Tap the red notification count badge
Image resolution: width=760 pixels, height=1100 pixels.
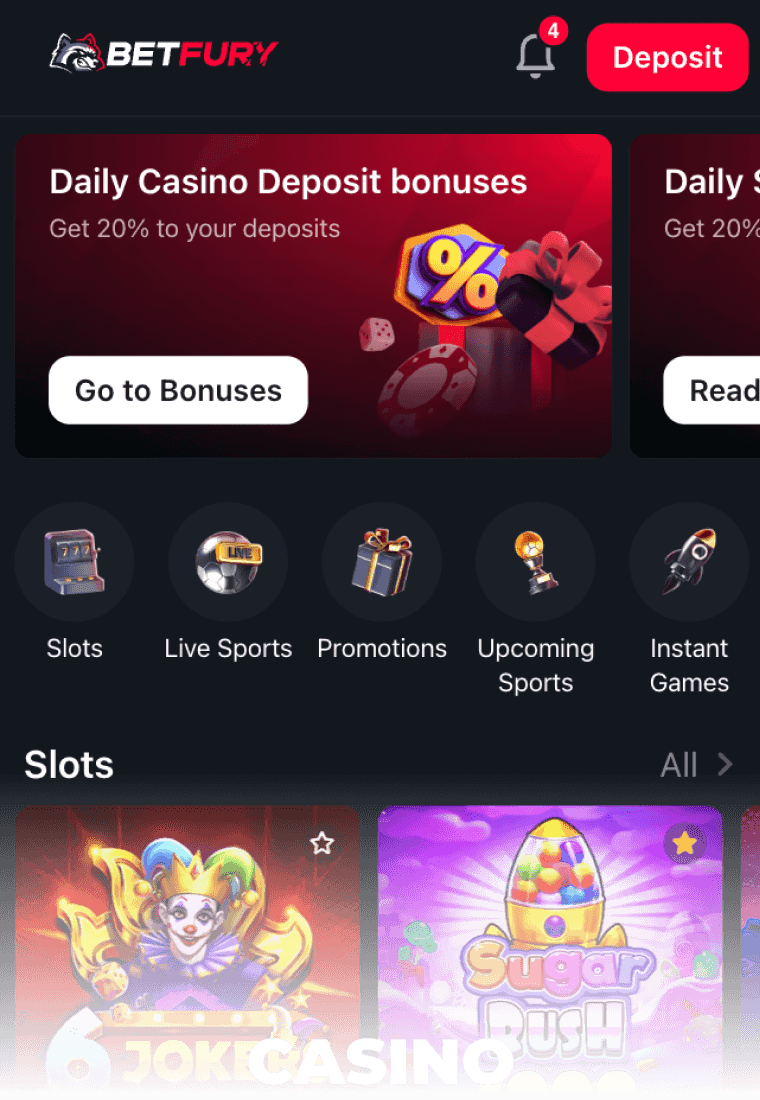[x=553, y=31]
